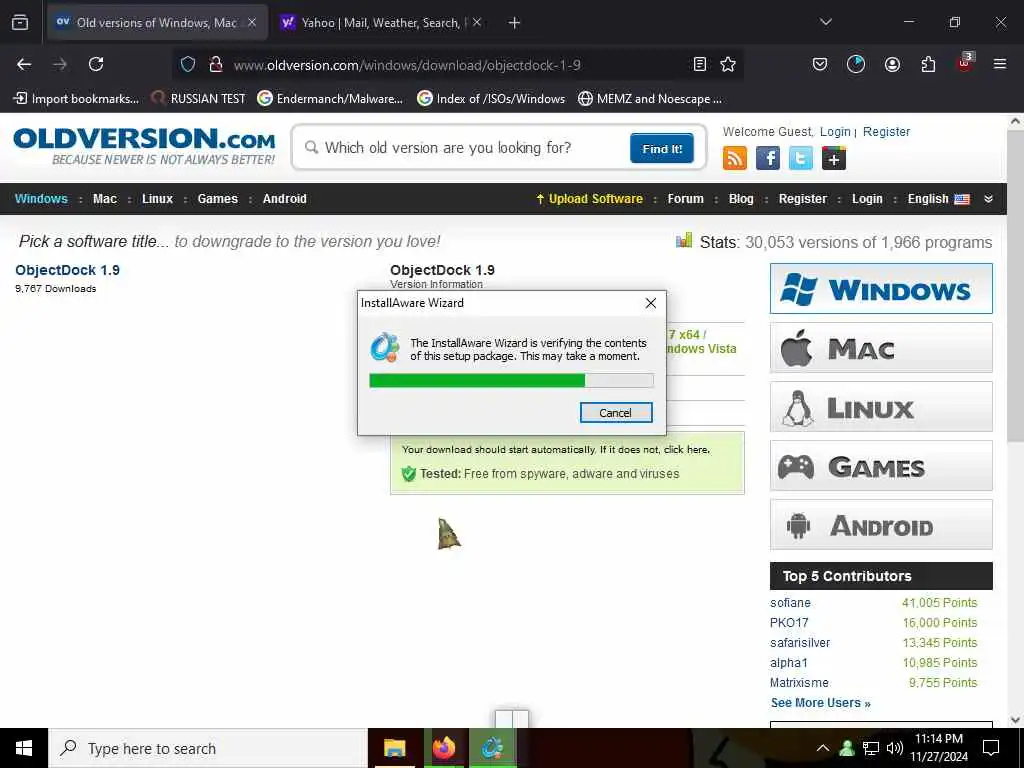Cancel the InstallAware verification
The height and width of the screenshot is (768, 1024).
(x=616, y=413)
